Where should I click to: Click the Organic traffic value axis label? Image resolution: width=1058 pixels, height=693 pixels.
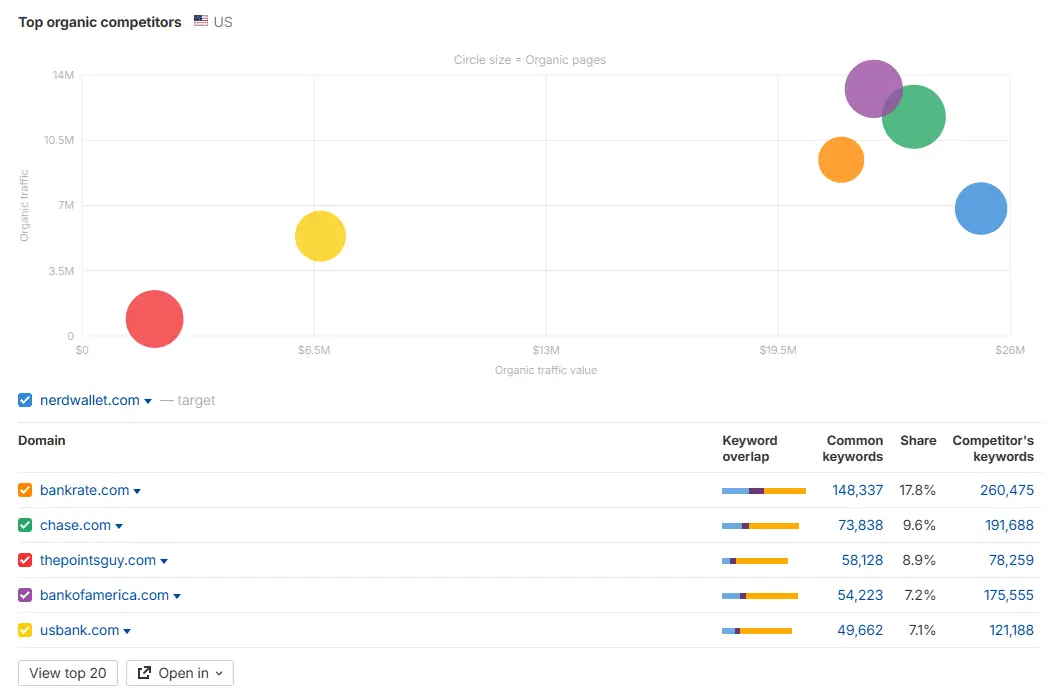[x=546, y=370]
